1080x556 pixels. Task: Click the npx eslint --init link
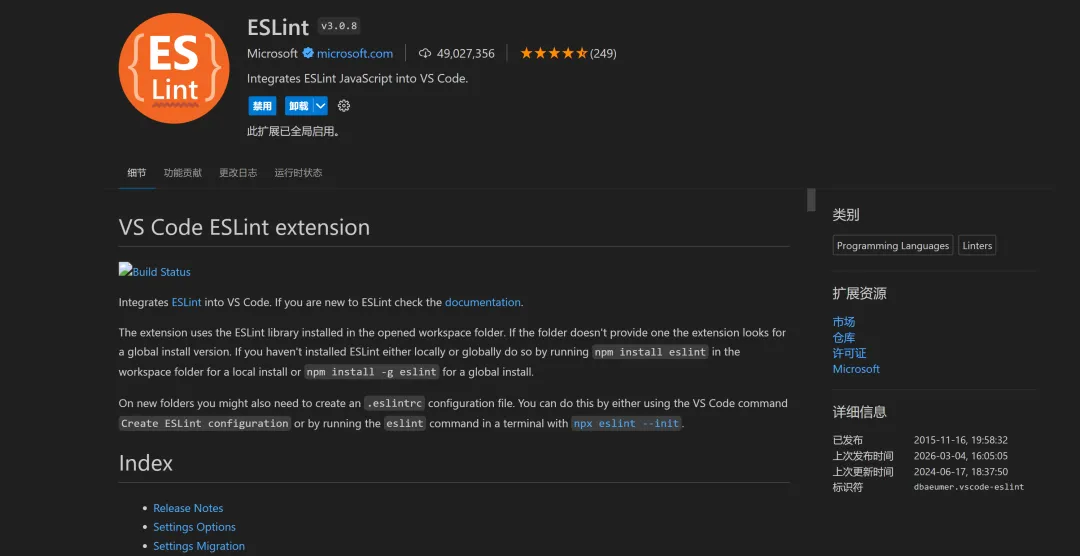pyautogui.click(x=626, y=423)
